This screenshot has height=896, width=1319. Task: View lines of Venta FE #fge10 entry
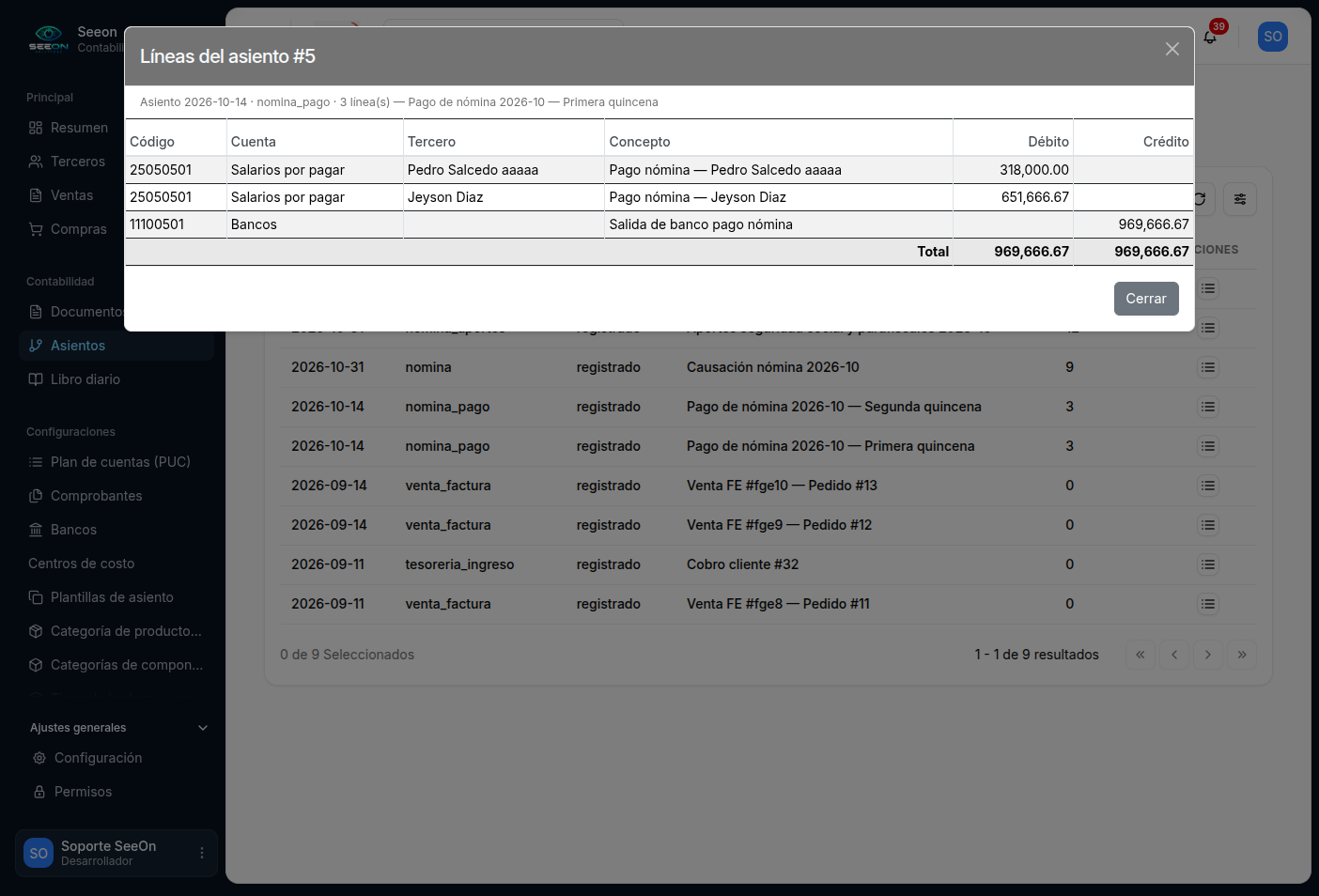(x=1208, y=486)
